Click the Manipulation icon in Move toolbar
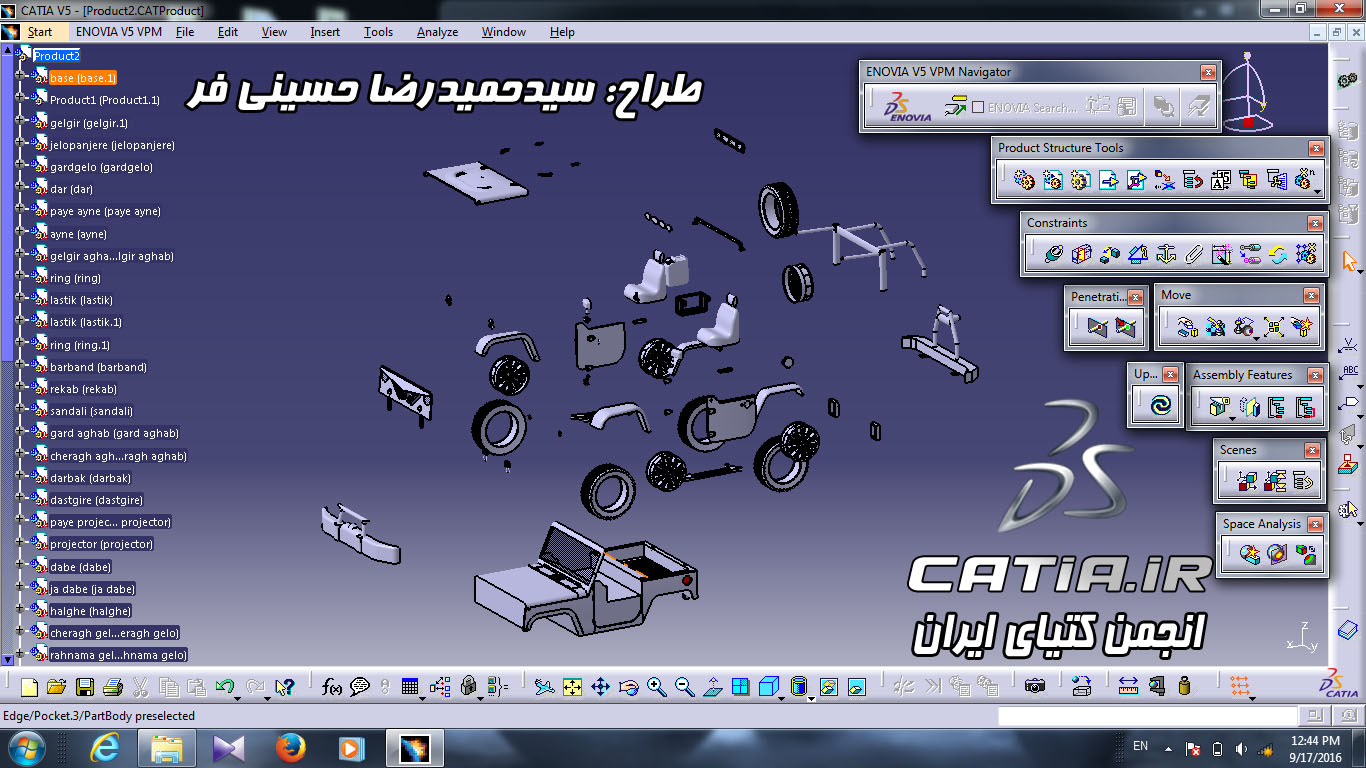Screen dimensions: 1366x768 (x=1186, y=327)
